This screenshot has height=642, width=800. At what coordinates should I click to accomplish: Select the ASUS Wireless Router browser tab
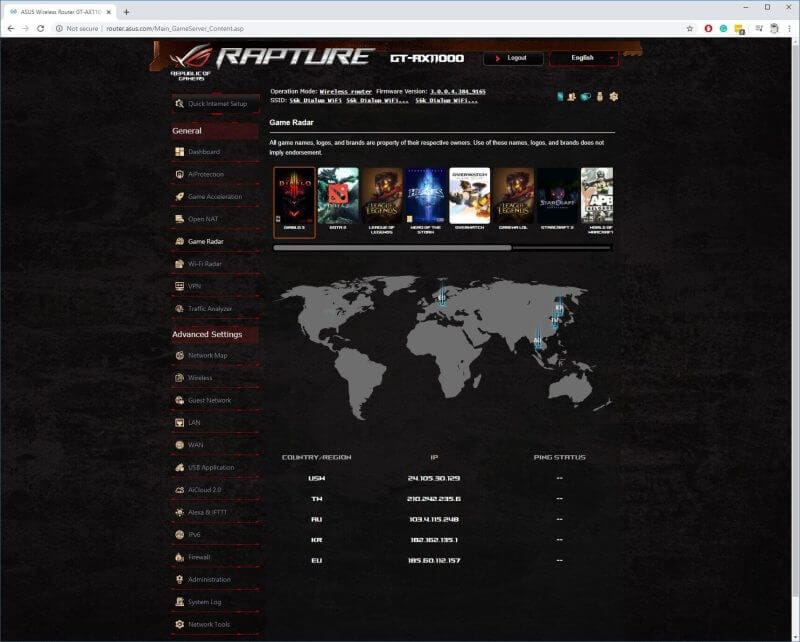(58, 11)
